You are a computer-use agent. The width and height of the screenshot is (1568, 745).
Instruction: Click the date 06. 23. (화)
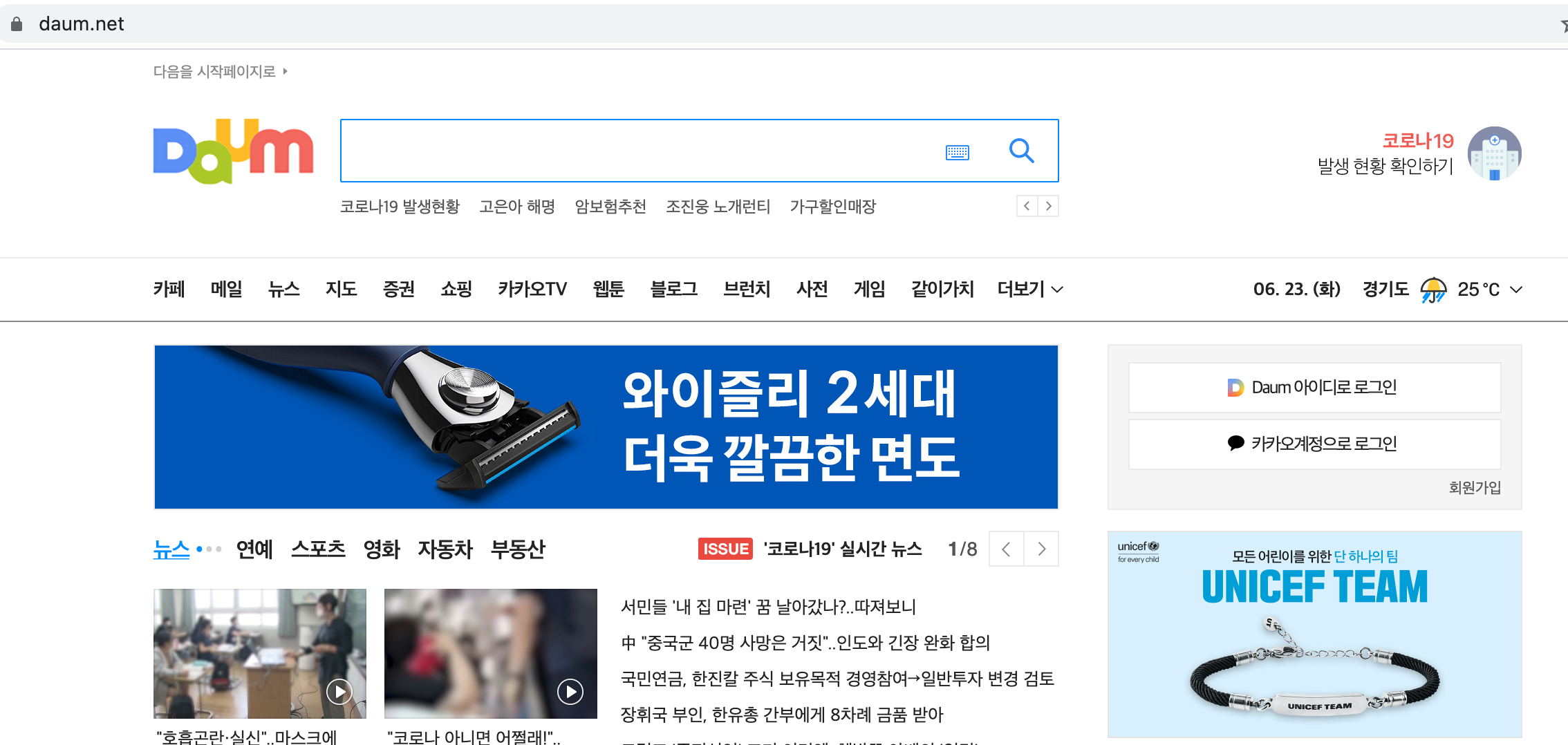click(1297, 290)
